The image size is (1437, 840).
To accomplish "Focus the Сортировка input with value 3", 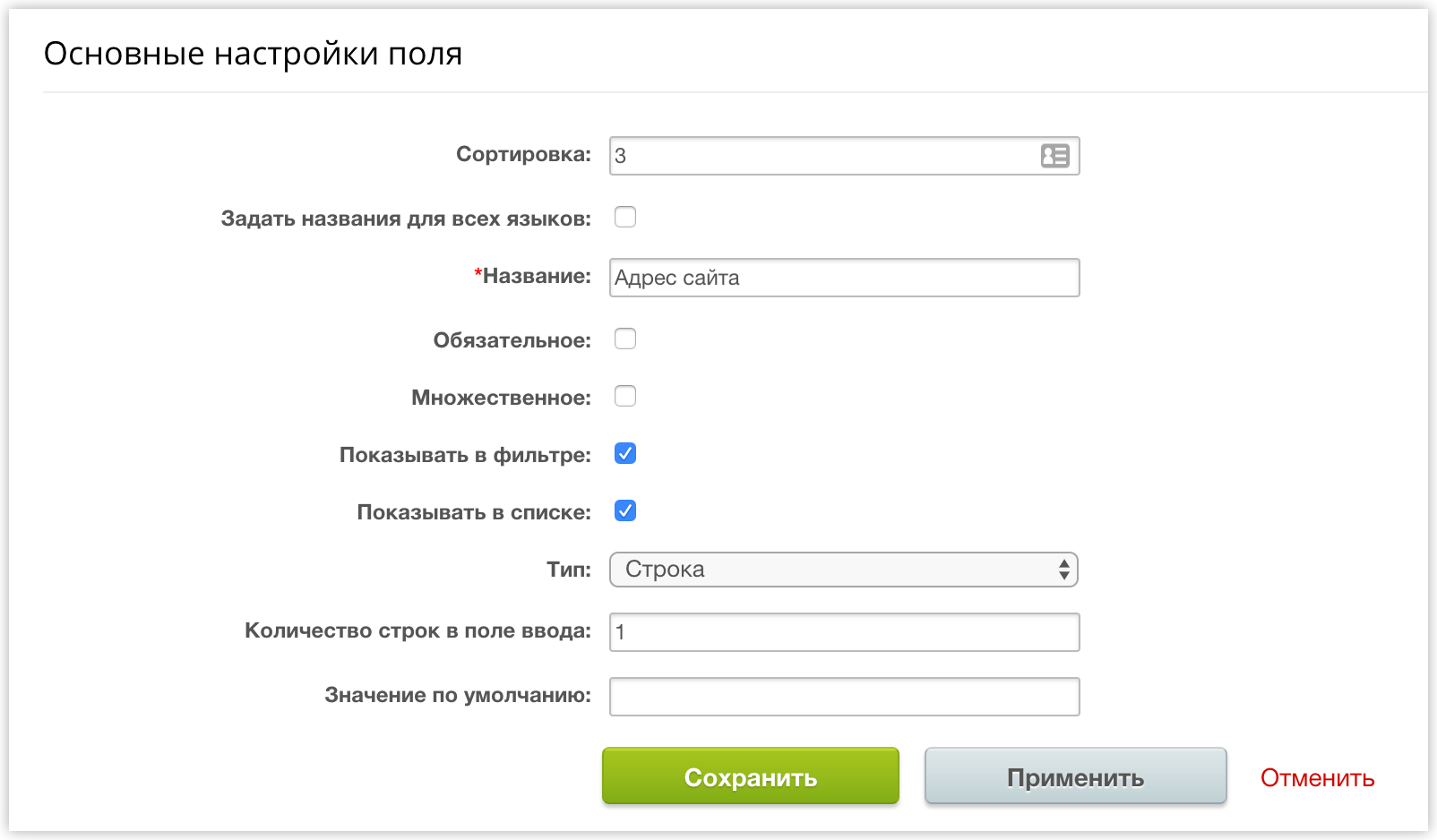I will pos(844,156).
